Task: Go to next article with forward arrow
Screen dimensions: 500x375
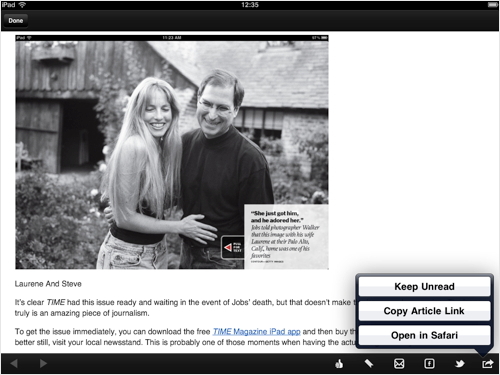Action: coord(43,363)
